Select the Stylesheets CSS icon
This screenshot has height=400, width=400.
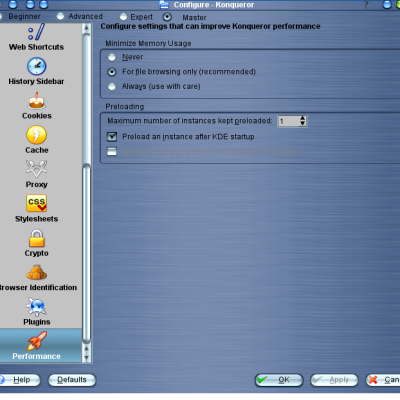tap(36, 203)
